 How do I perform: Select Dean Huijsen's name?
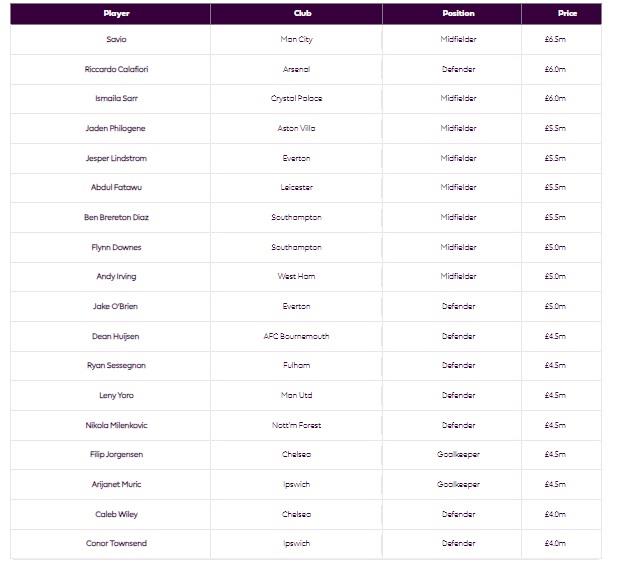(x=116, y=336)
